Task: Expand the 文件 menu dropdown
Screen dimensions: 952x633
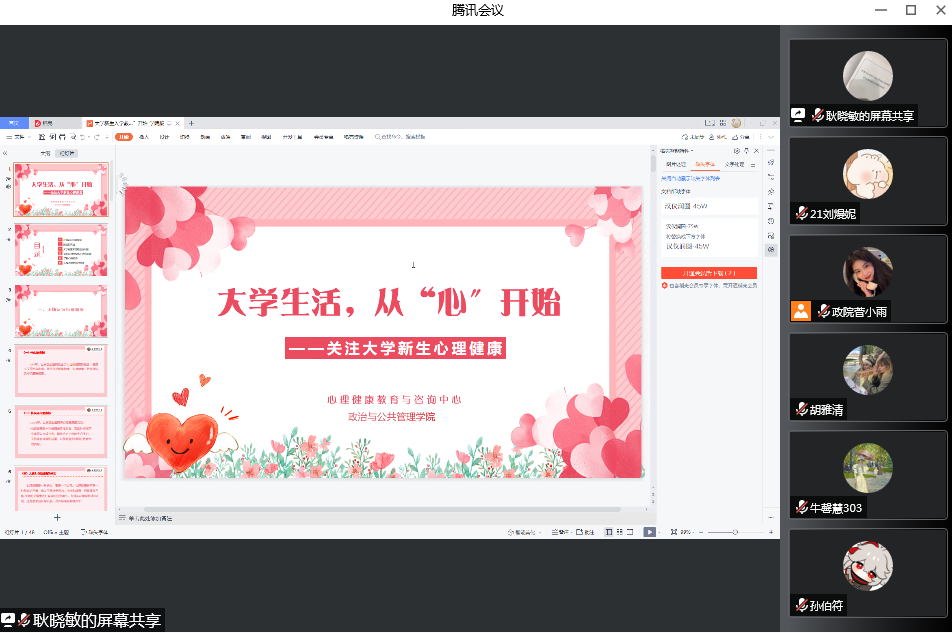Action: point(20,137)
